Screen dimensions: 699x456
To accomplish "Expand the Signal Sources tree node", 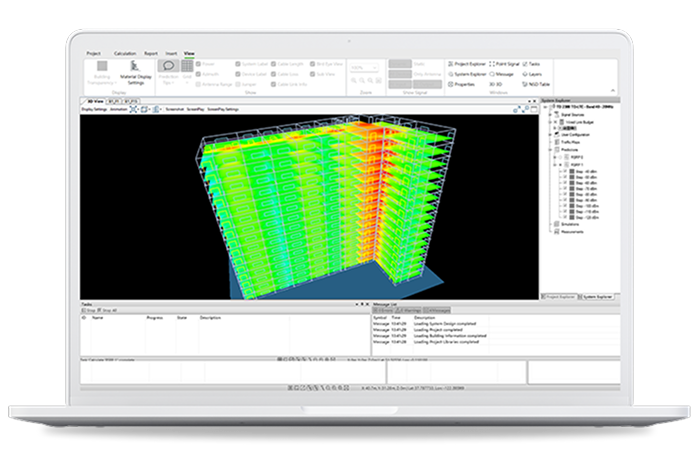I will [x=550, y=115].
